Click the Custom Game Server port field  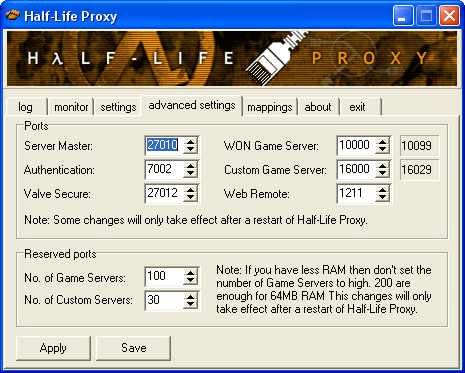(356, 169)
